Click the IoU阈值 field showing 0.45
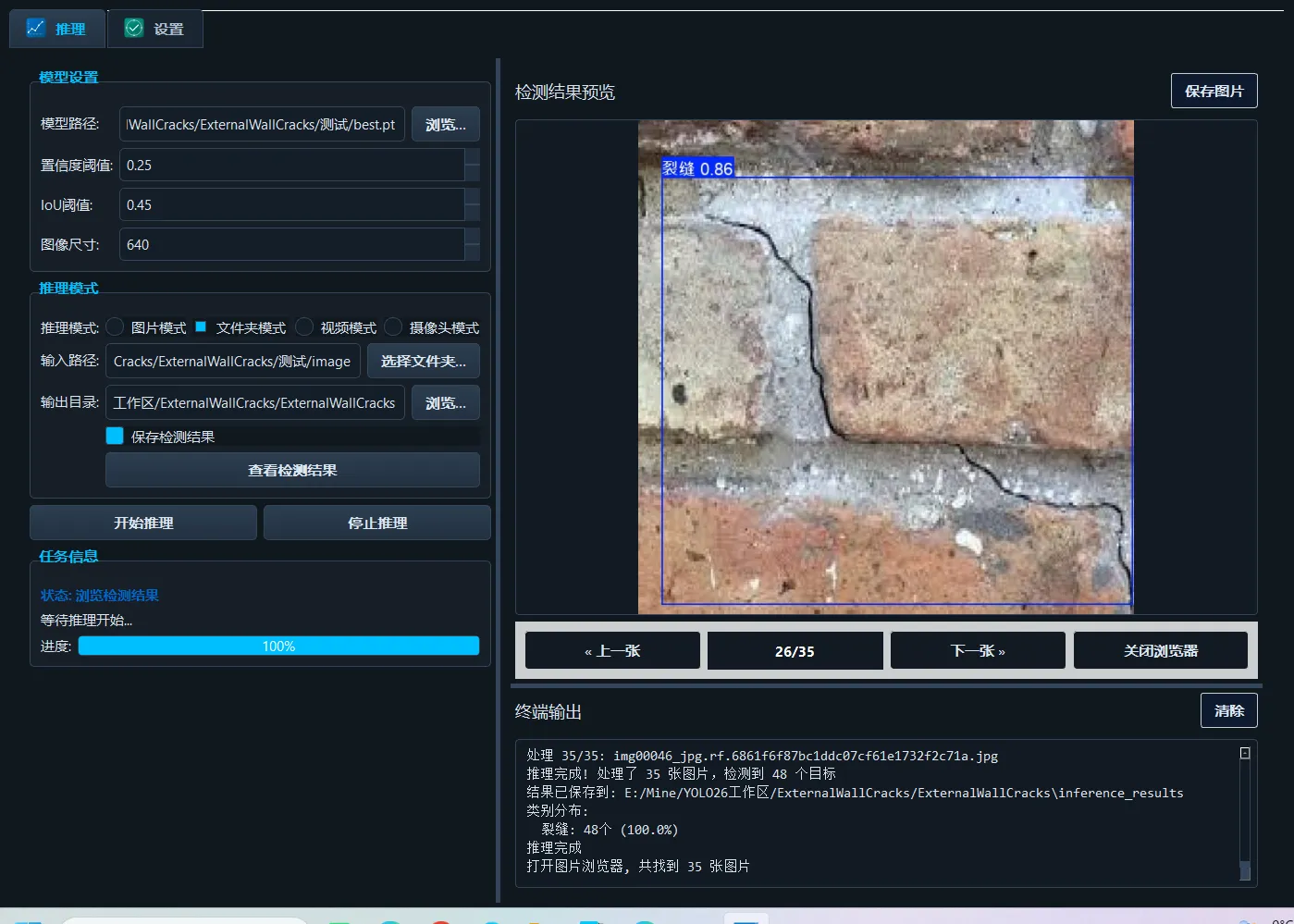This screenshot has height=924, width=1294. pyautogui.click(x=292, y=204)
